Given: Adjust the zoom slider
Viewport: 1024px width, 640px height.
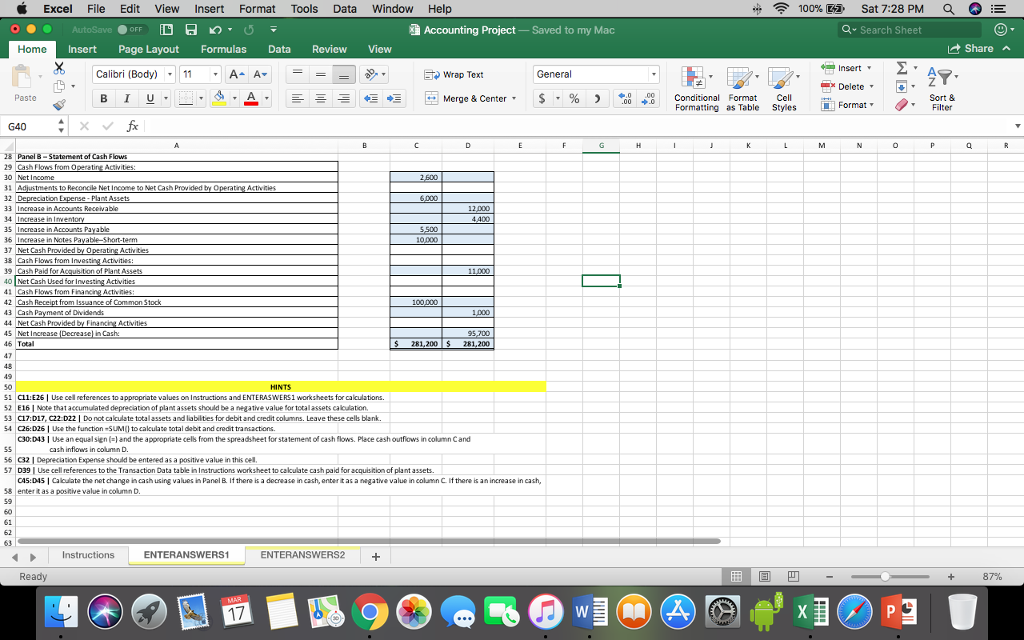Looking at the screenshot, I should pyautogui.click(x=886, y=577).
